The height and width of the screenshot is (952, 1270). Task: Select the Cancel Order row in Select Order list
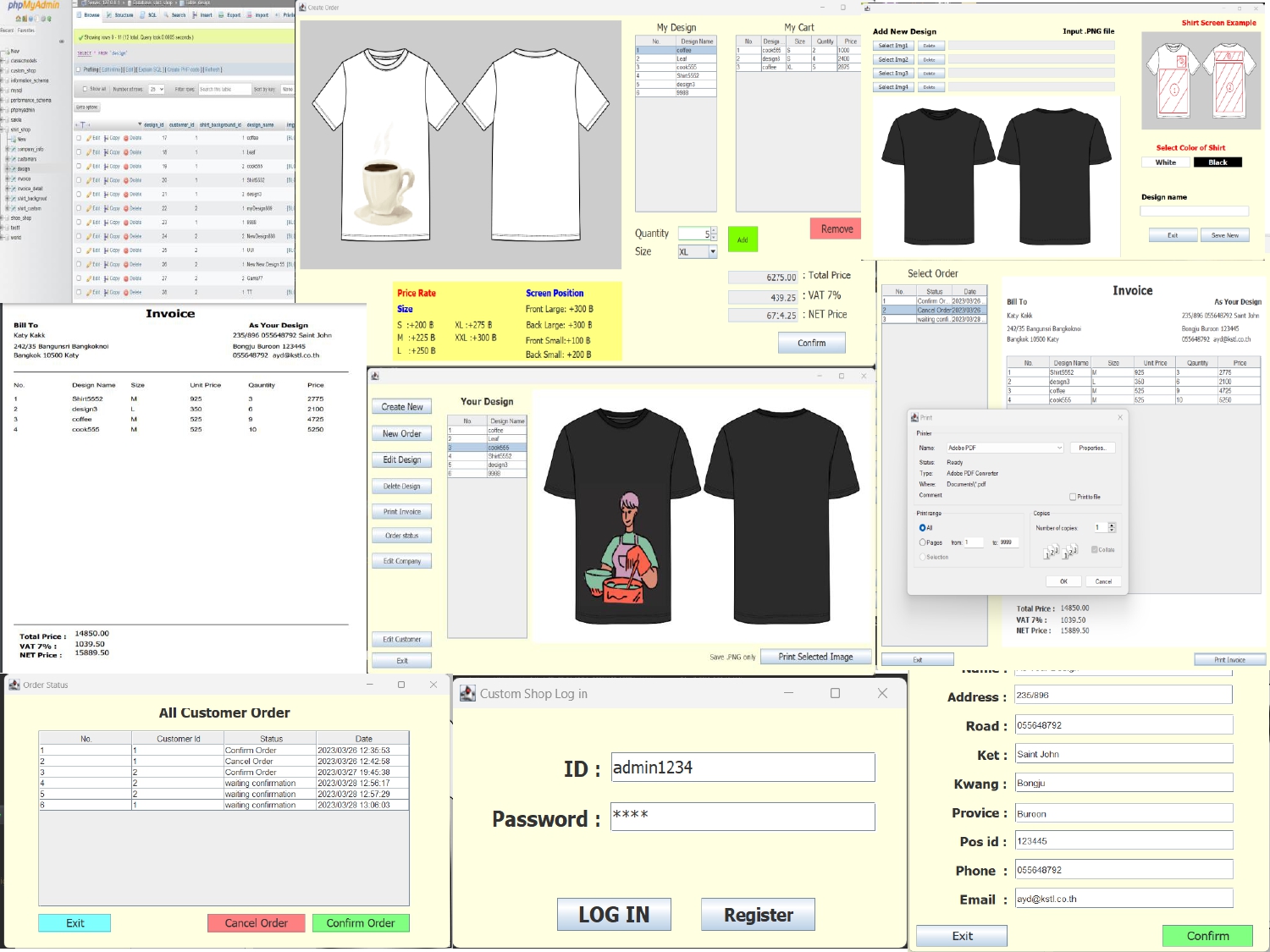pyautogui.click(x=935, y=311)
